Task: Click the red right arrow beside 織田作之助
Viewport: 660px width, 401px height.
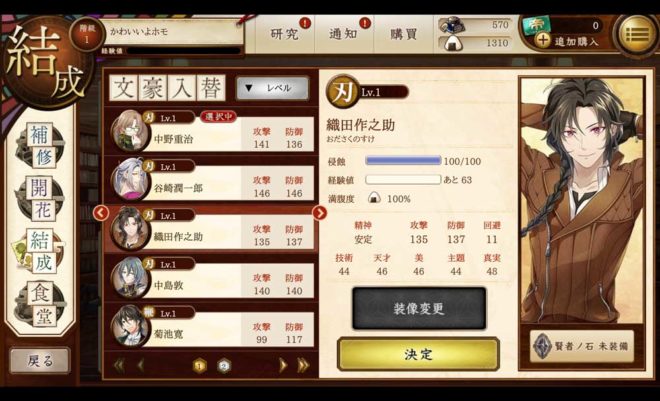Action: click(x=320, y=213)
